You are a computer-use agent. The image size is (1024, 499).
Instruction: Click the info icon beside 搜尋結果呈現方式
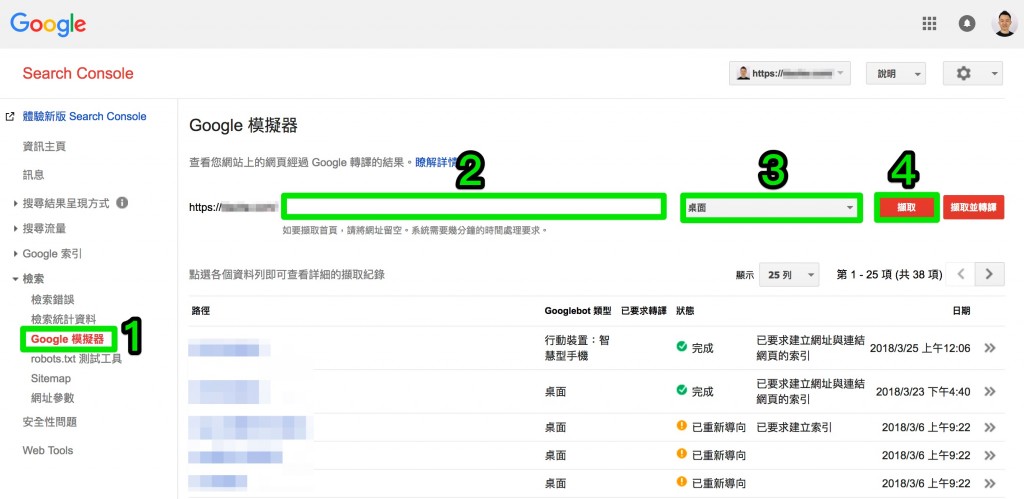click(121, 202)
